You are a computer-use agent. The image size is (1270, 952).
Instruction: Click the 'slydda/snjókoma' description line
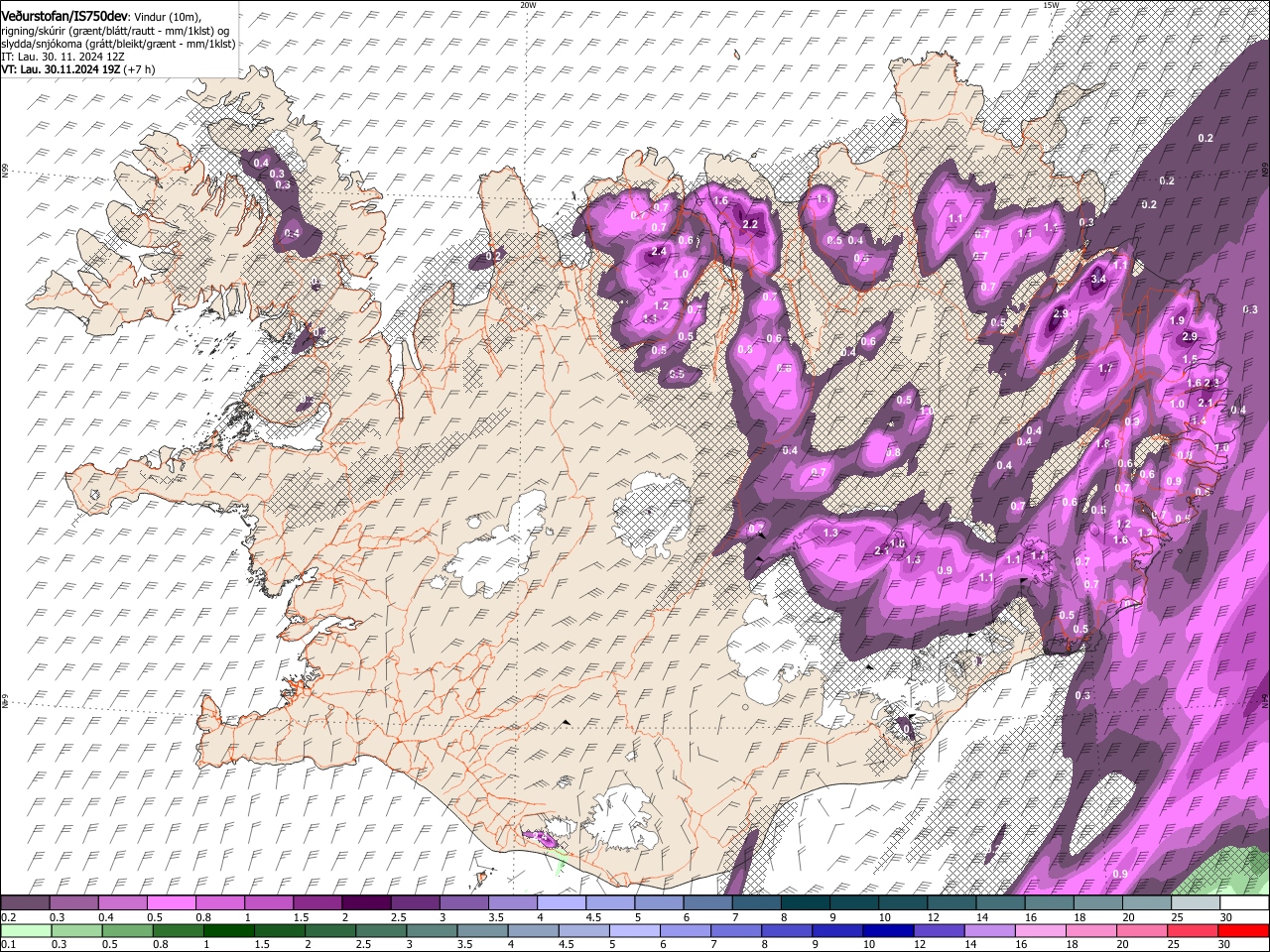[x=118, y=44]
